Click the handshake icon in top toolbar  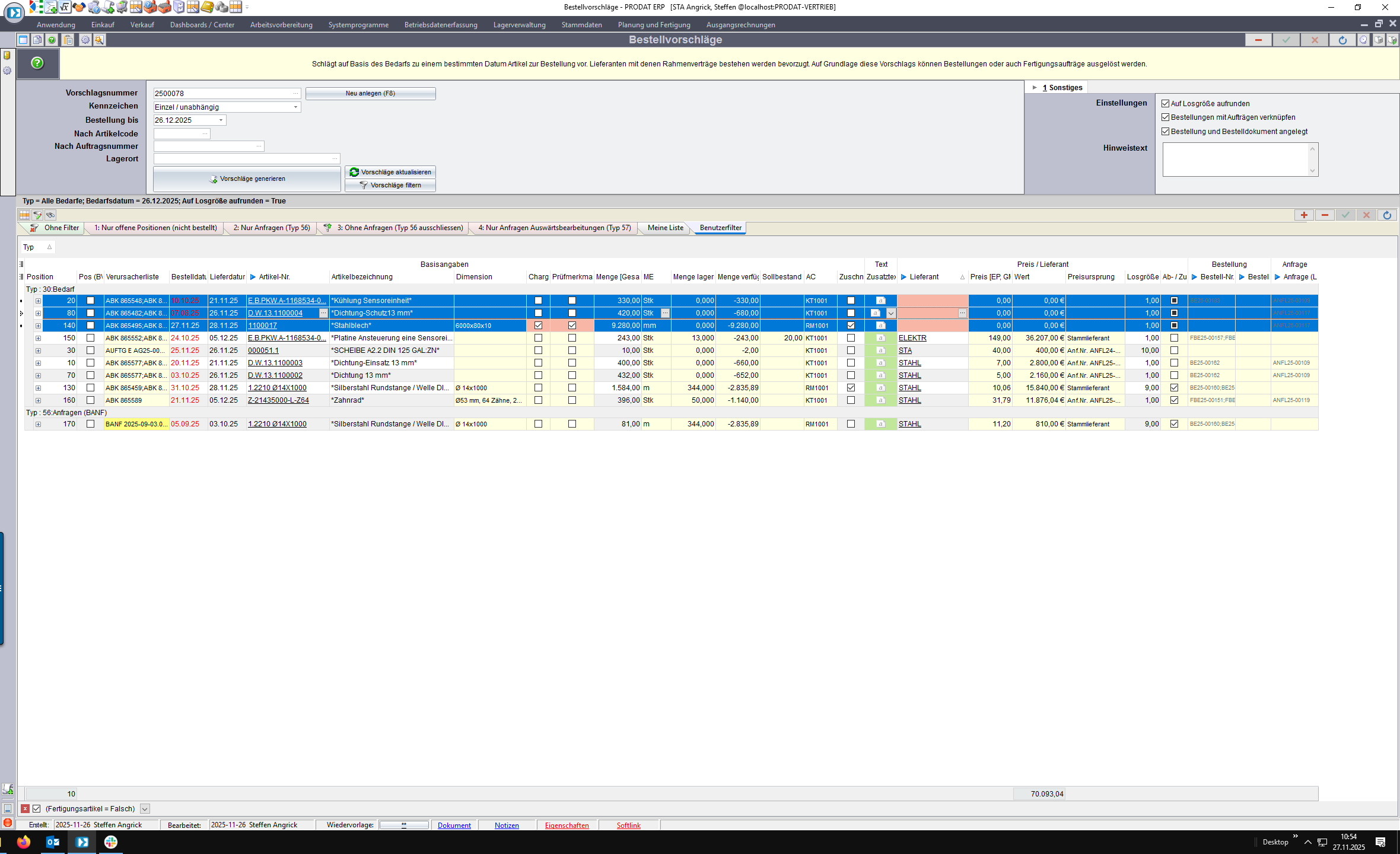point(79,7)
